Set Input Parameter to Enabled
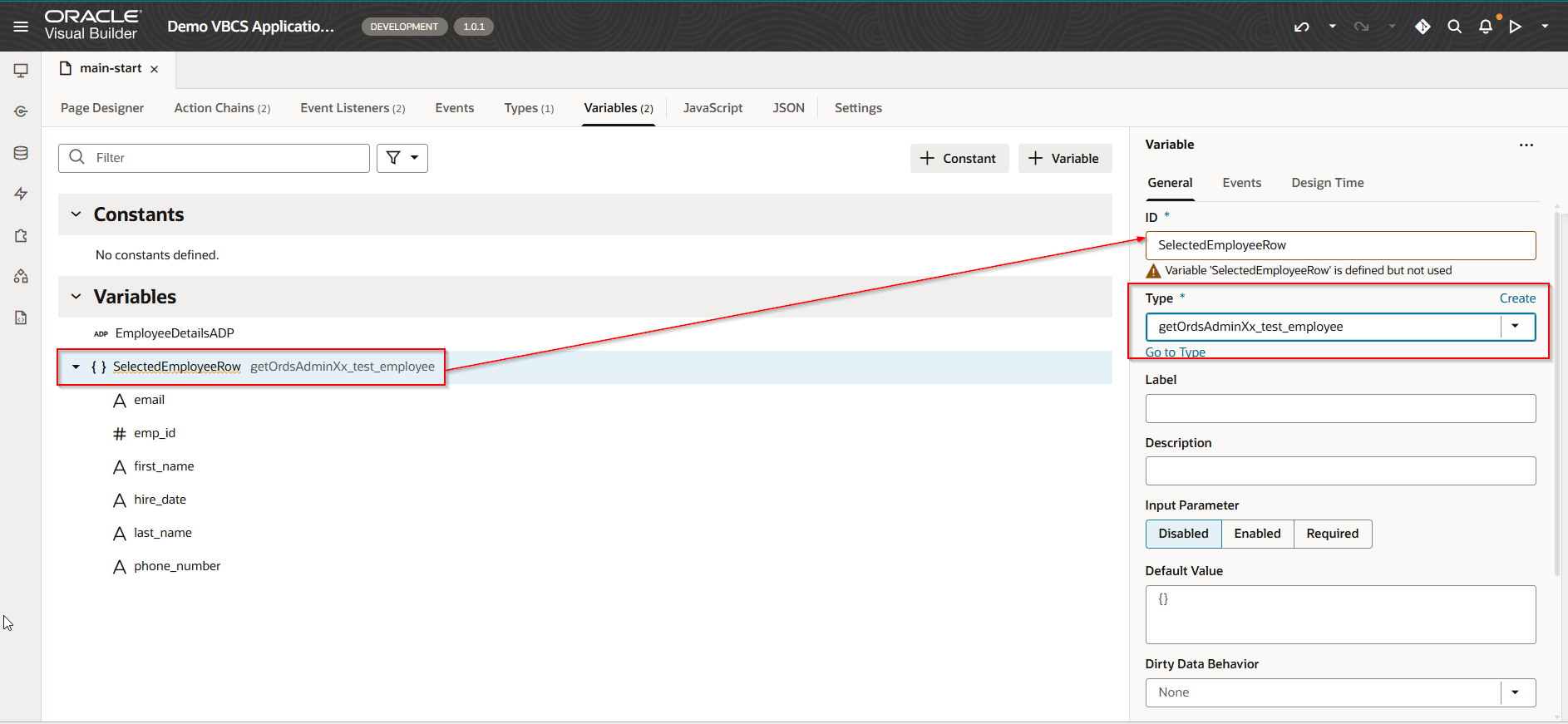The height and width of the screenshot is (724, 1568). [1257, 534]
